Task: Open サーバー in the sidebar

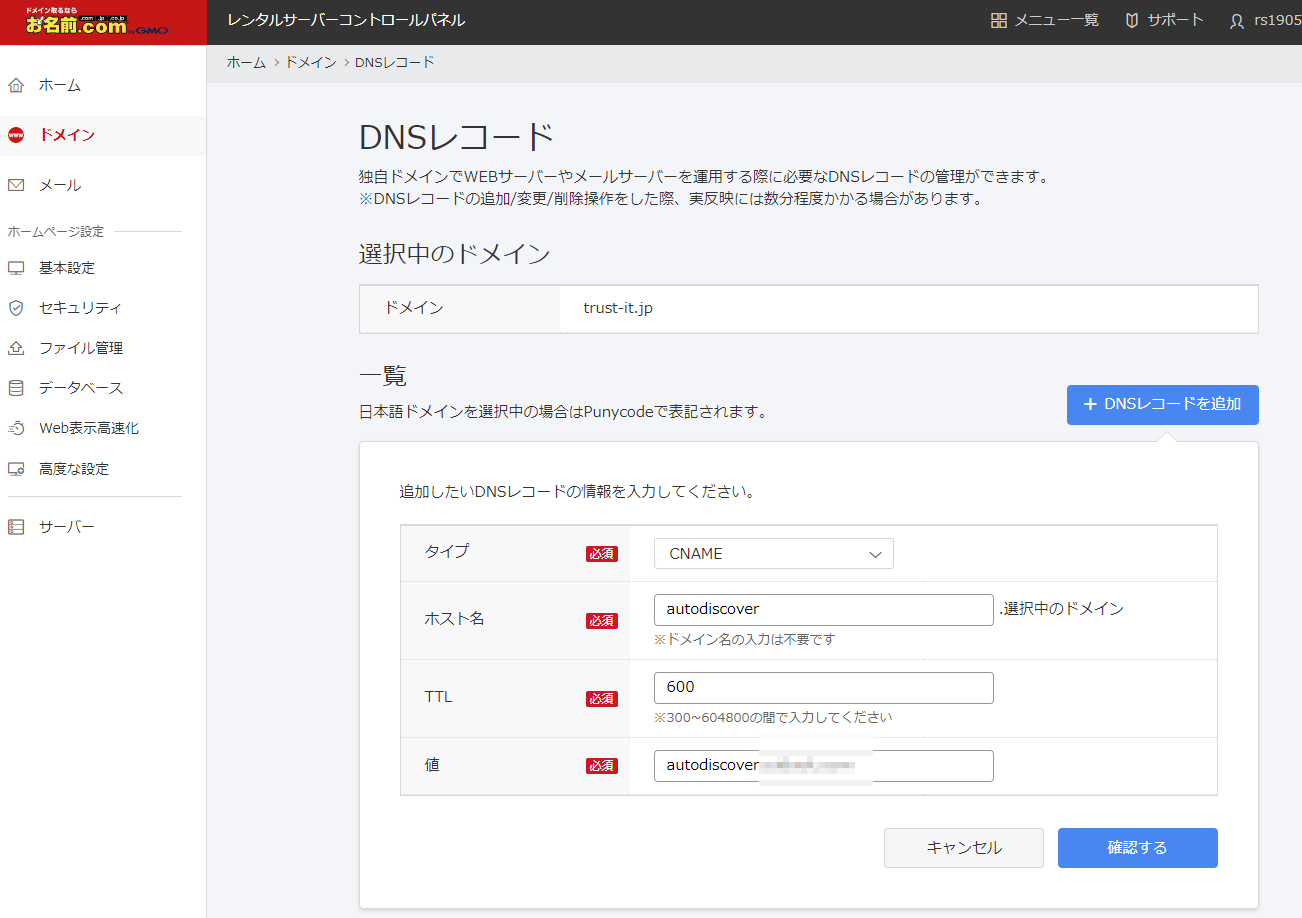Action: pos(67,526)
